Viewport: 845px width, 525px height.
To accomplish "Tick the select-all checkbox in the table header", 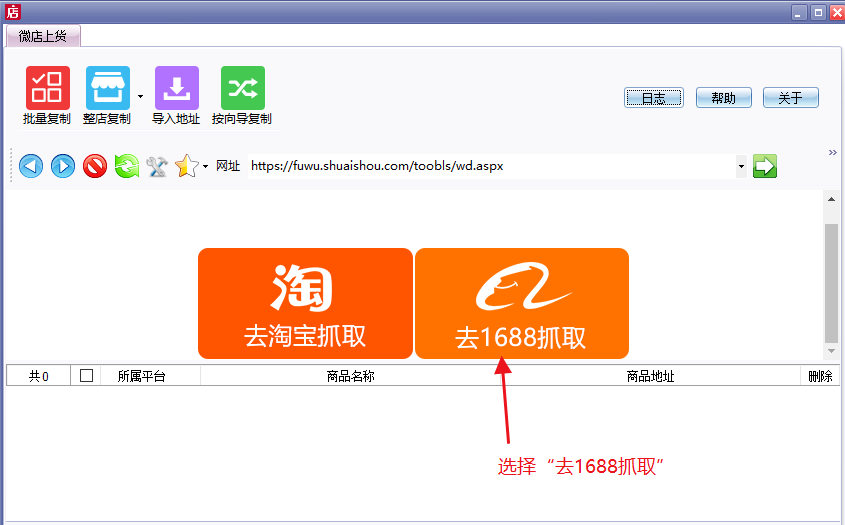I will click(x=86, y=375).
